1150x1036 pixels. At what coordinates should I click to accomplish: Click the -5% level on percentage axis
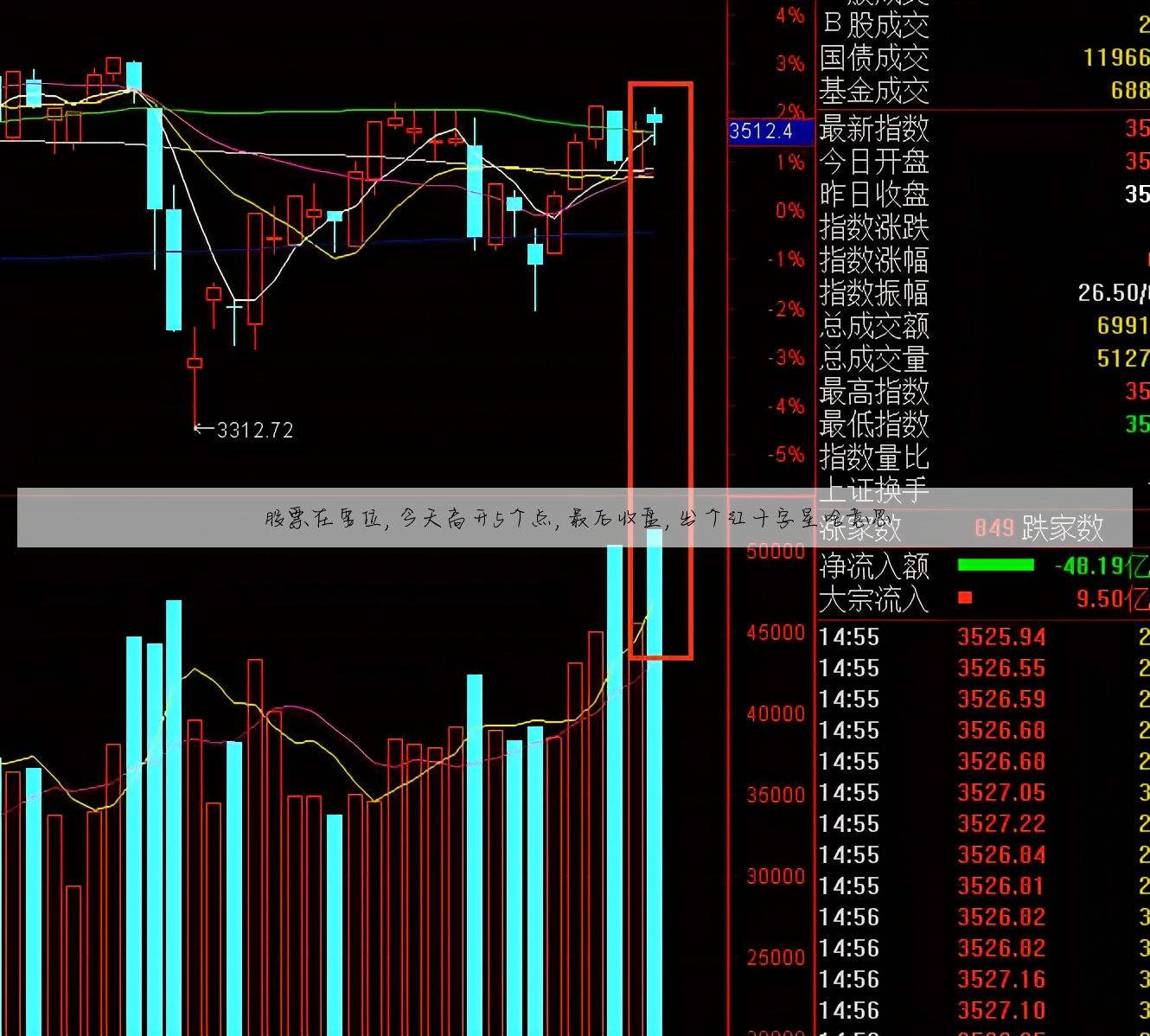[x=786, y=455]
